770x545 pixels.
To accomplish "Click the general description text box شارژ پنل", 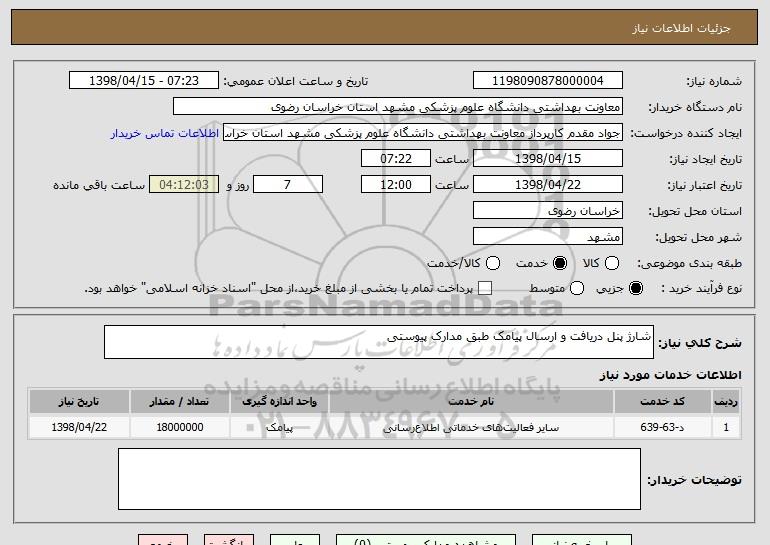I will 379,342.
